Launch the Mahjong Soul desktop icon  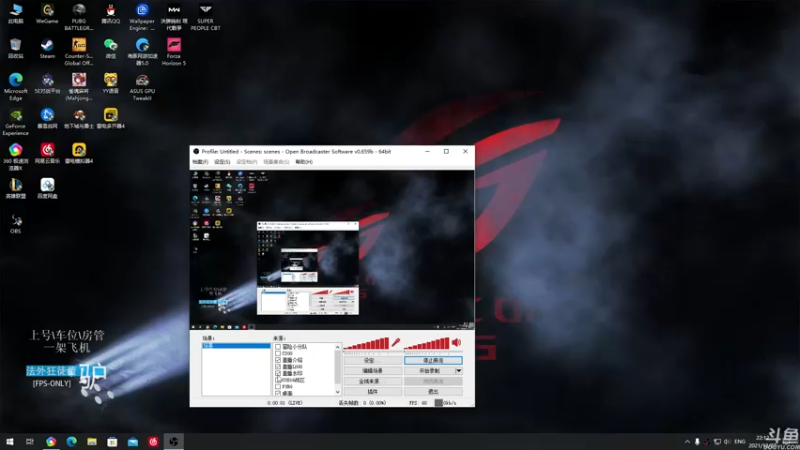pos(79,86)
